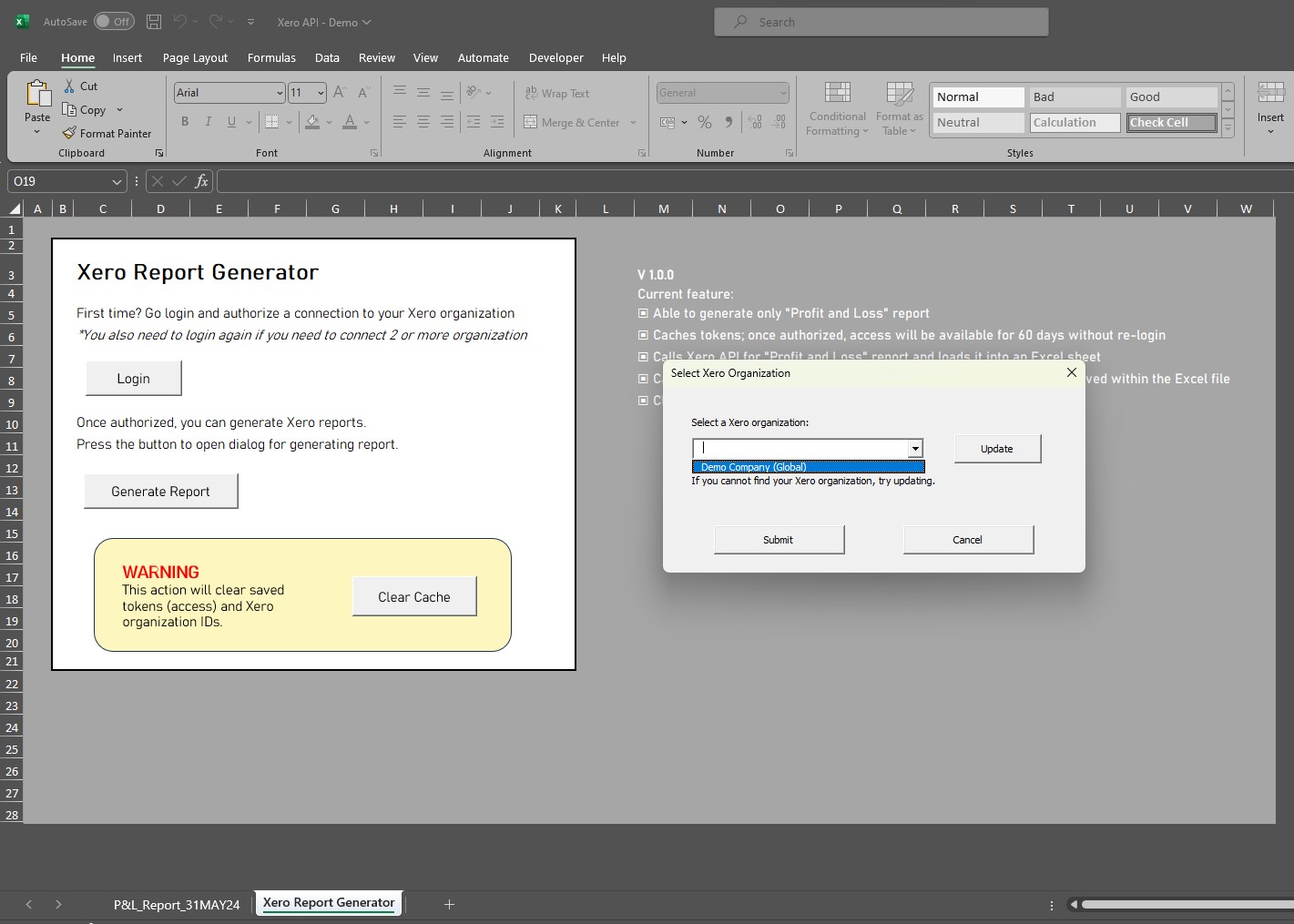Click the Cancel button in dialog
The width and height of the screenshot is (1294, 924).
point(968,540)
